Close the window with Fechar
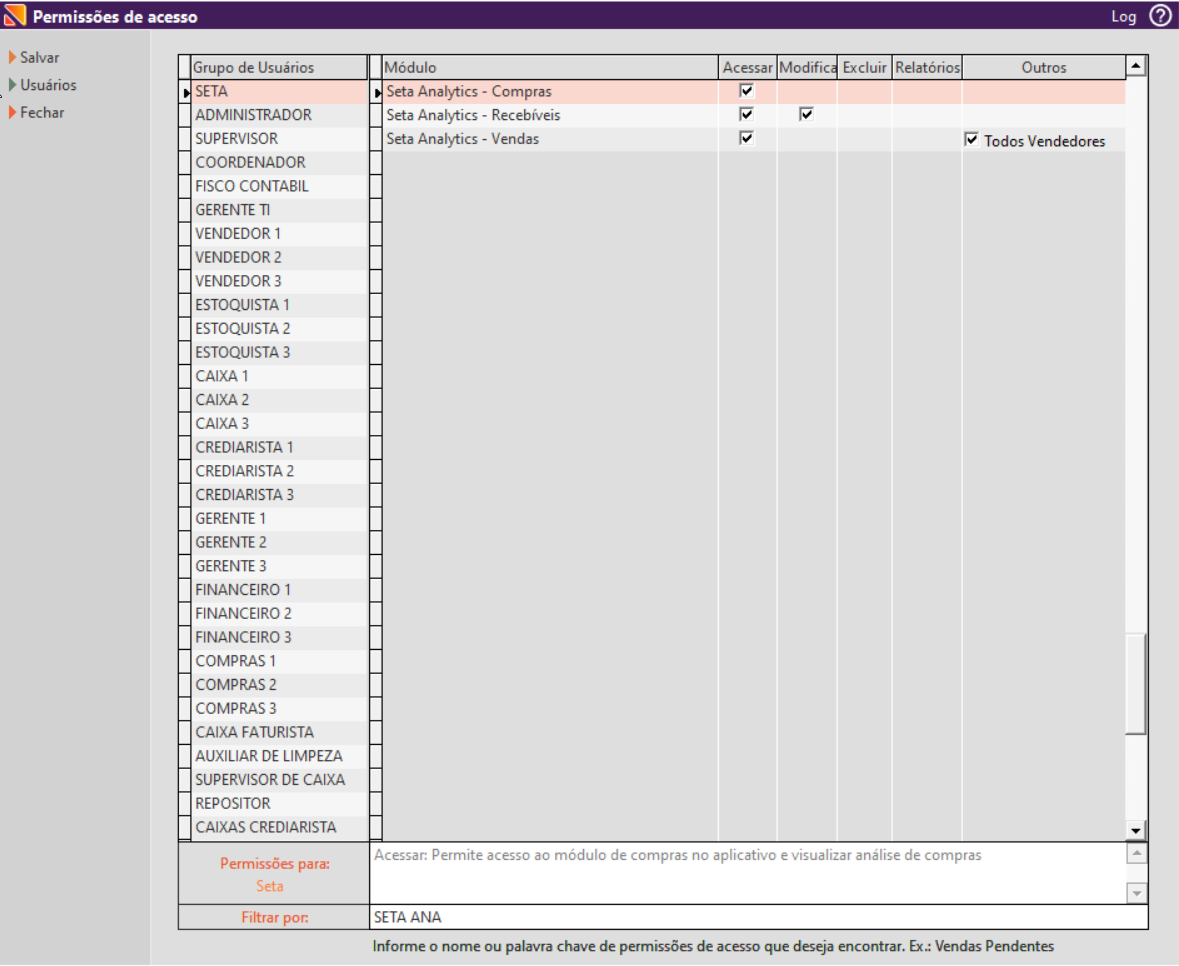 pos(42,113)
